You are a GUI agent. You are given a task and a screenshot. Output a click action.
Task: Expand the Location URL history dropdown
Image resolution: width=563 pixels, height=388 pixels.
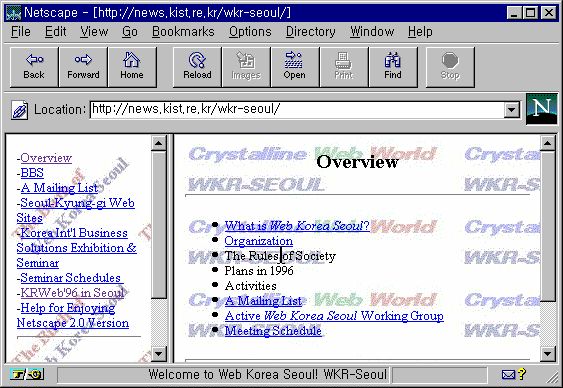coord(512,110)
